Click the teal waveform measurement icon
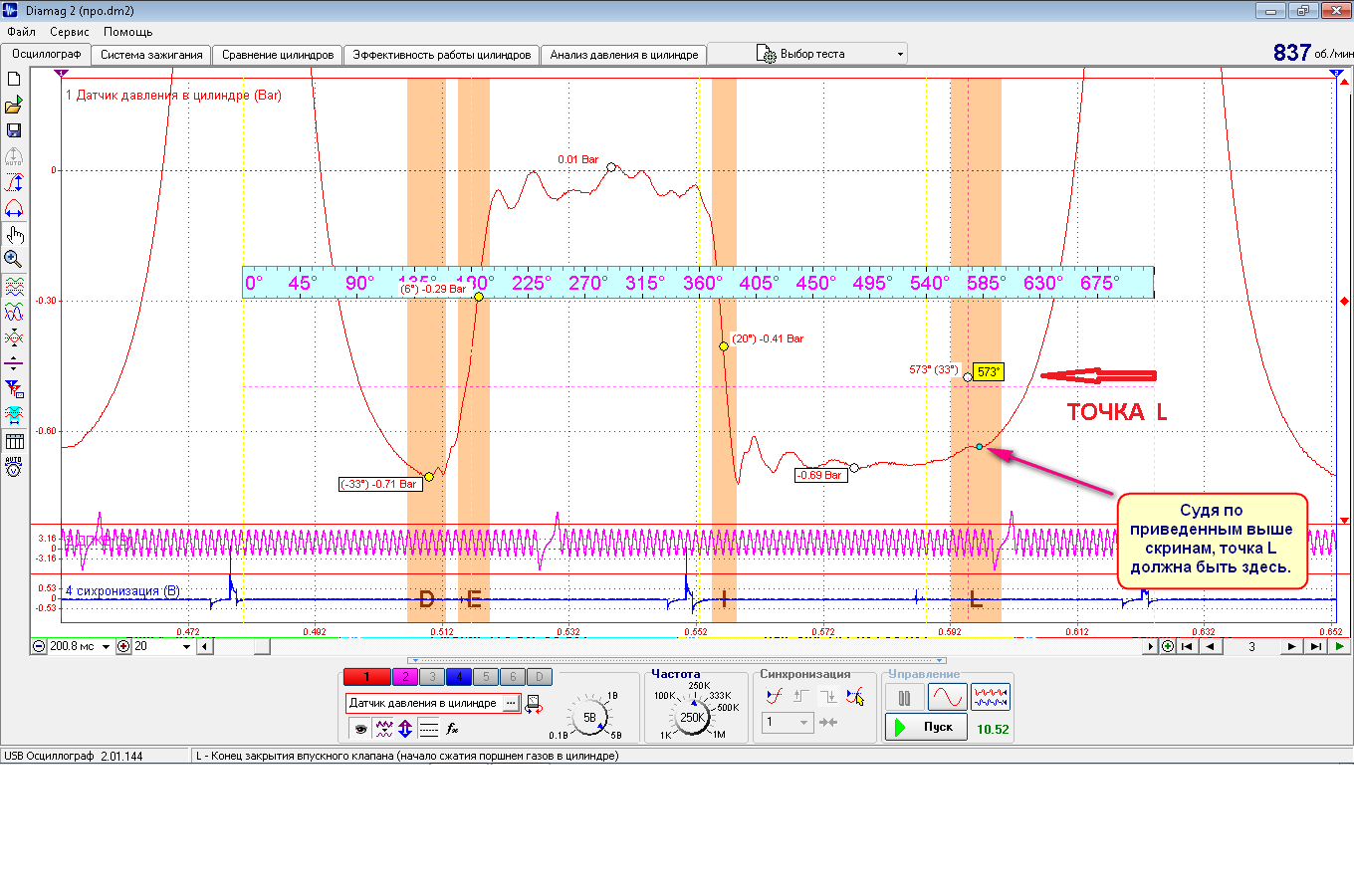The height and width of the screenshot is (896, 1354). (14, 415)
